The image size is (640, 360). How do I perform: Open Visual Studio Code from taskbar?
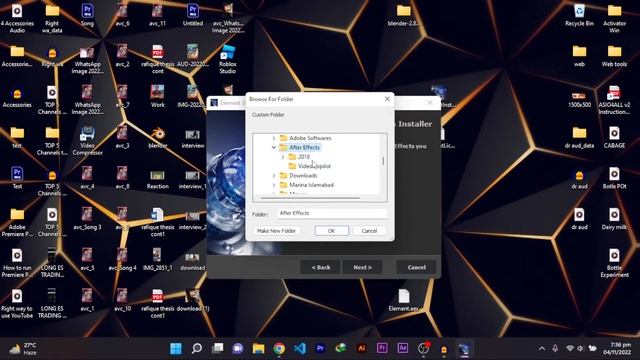click(300, 349)
